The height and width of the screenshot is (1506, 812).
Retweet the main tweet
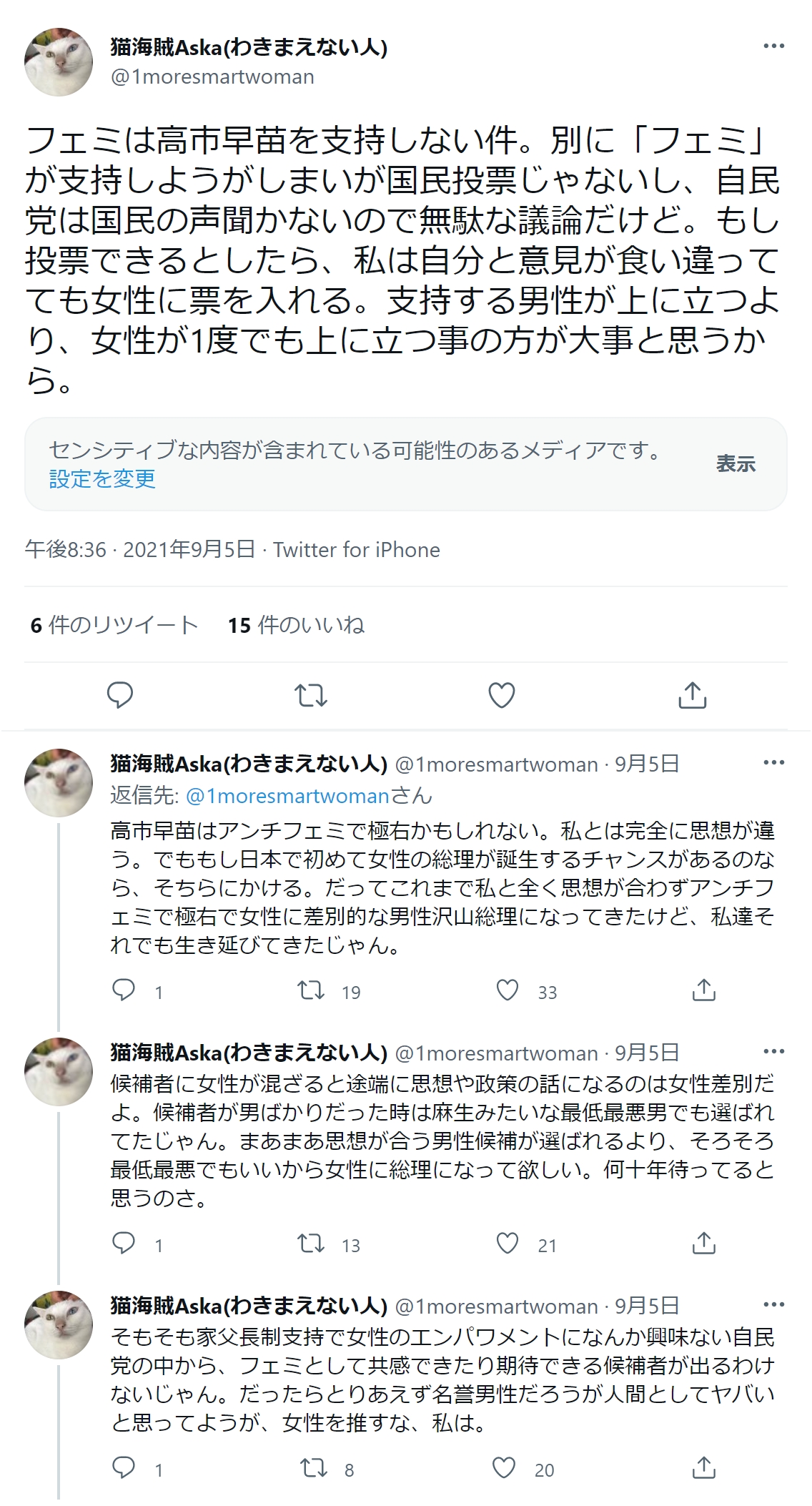[x=311, y=695]
